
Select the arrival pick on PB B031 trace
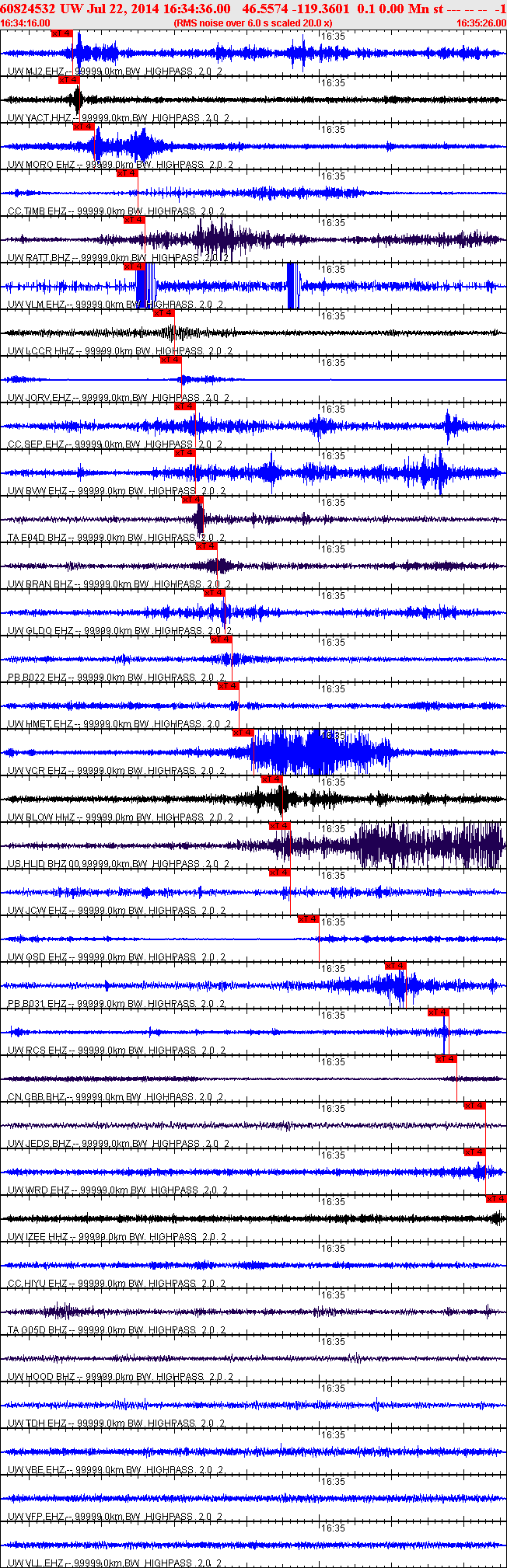coord(396,966)
